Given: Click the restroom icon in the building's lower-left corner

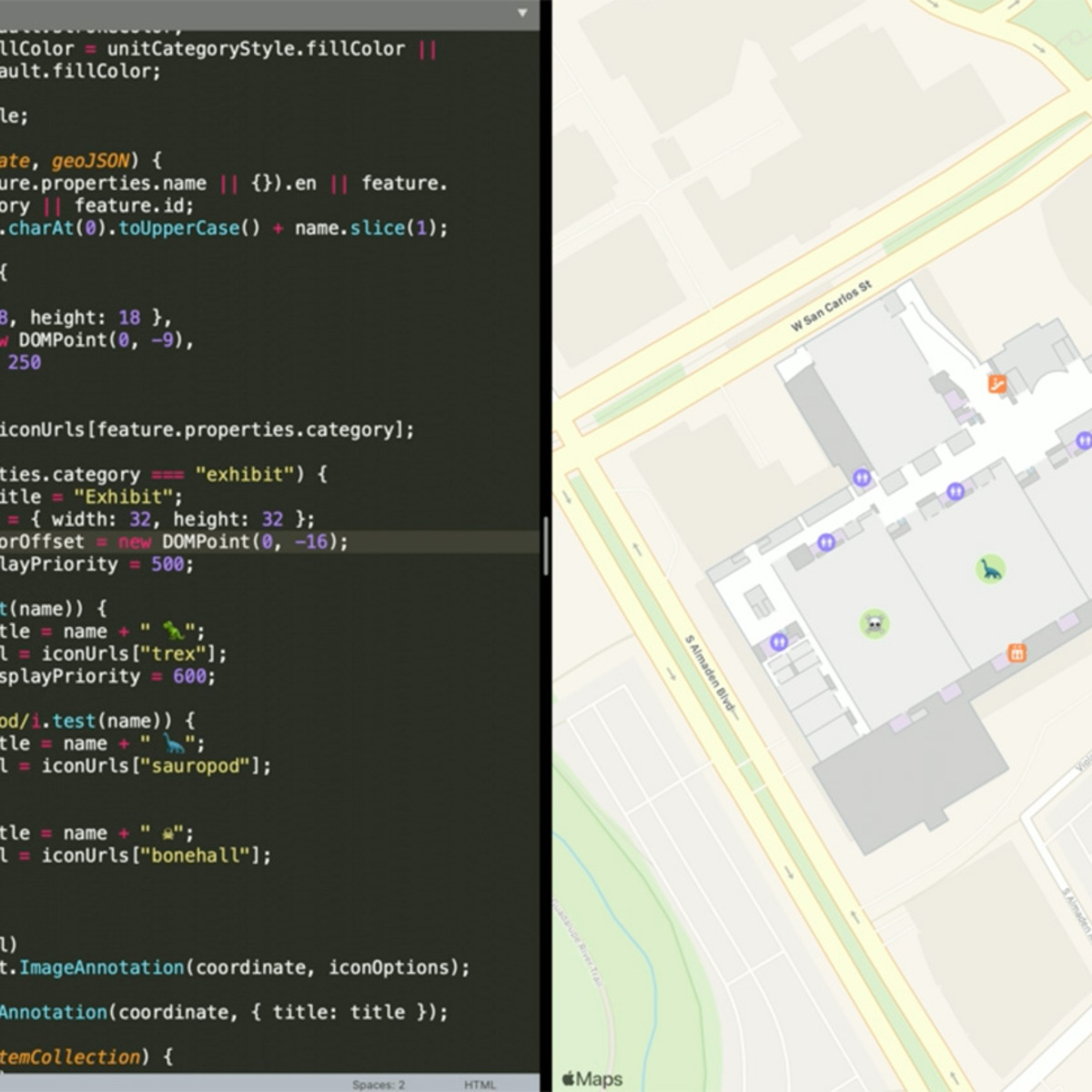Looking at the screenshot, I should tap(779, 642).
